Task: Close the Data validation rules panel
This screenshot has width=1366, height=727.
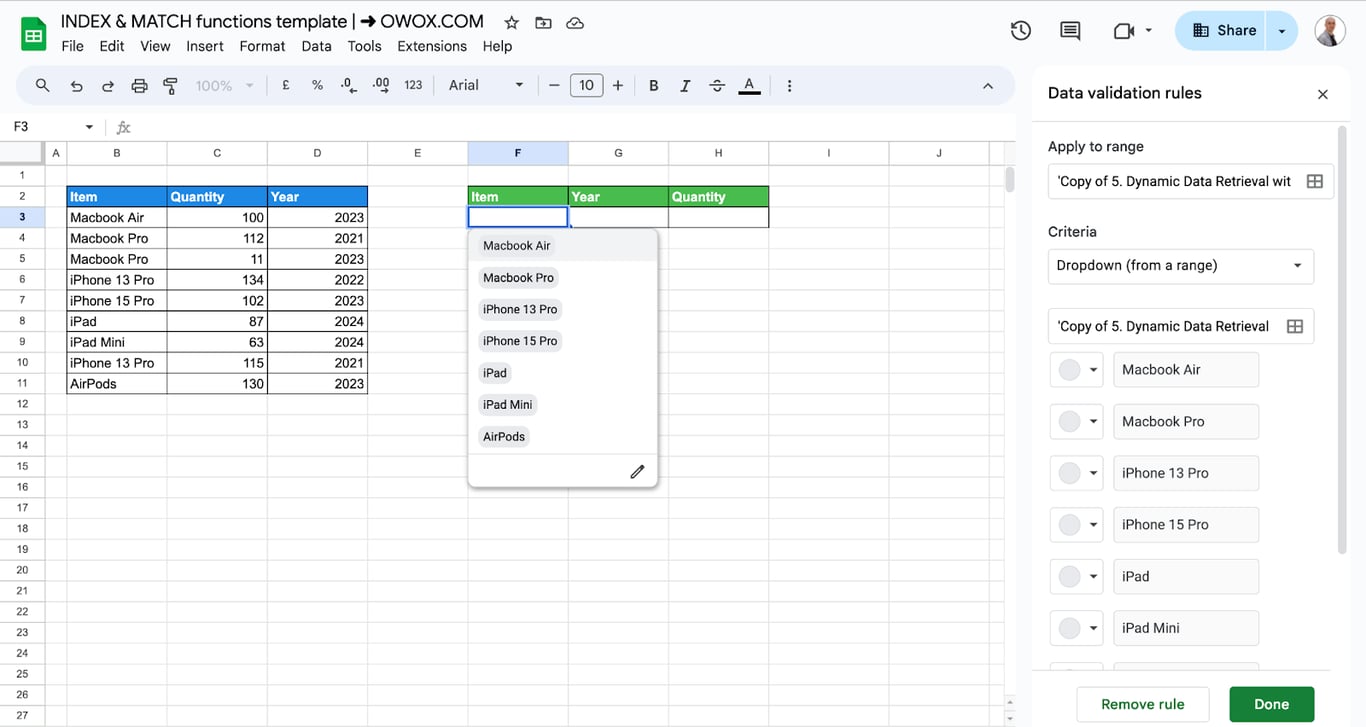Action: [1323, 94]
